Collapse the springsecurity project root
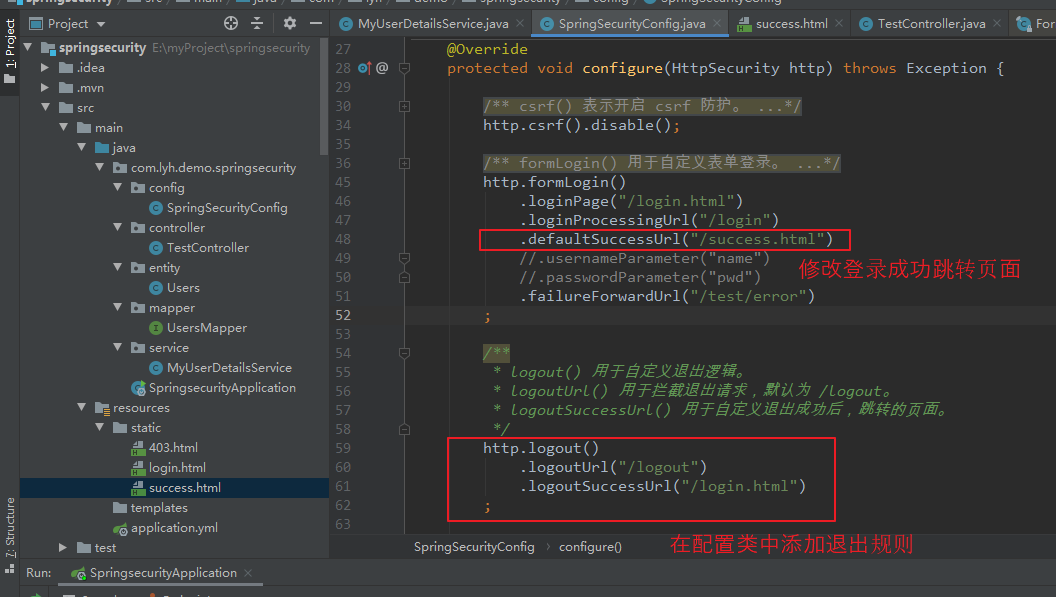The width and height of the screenshot is (1056, 597). tap(28, 47)
